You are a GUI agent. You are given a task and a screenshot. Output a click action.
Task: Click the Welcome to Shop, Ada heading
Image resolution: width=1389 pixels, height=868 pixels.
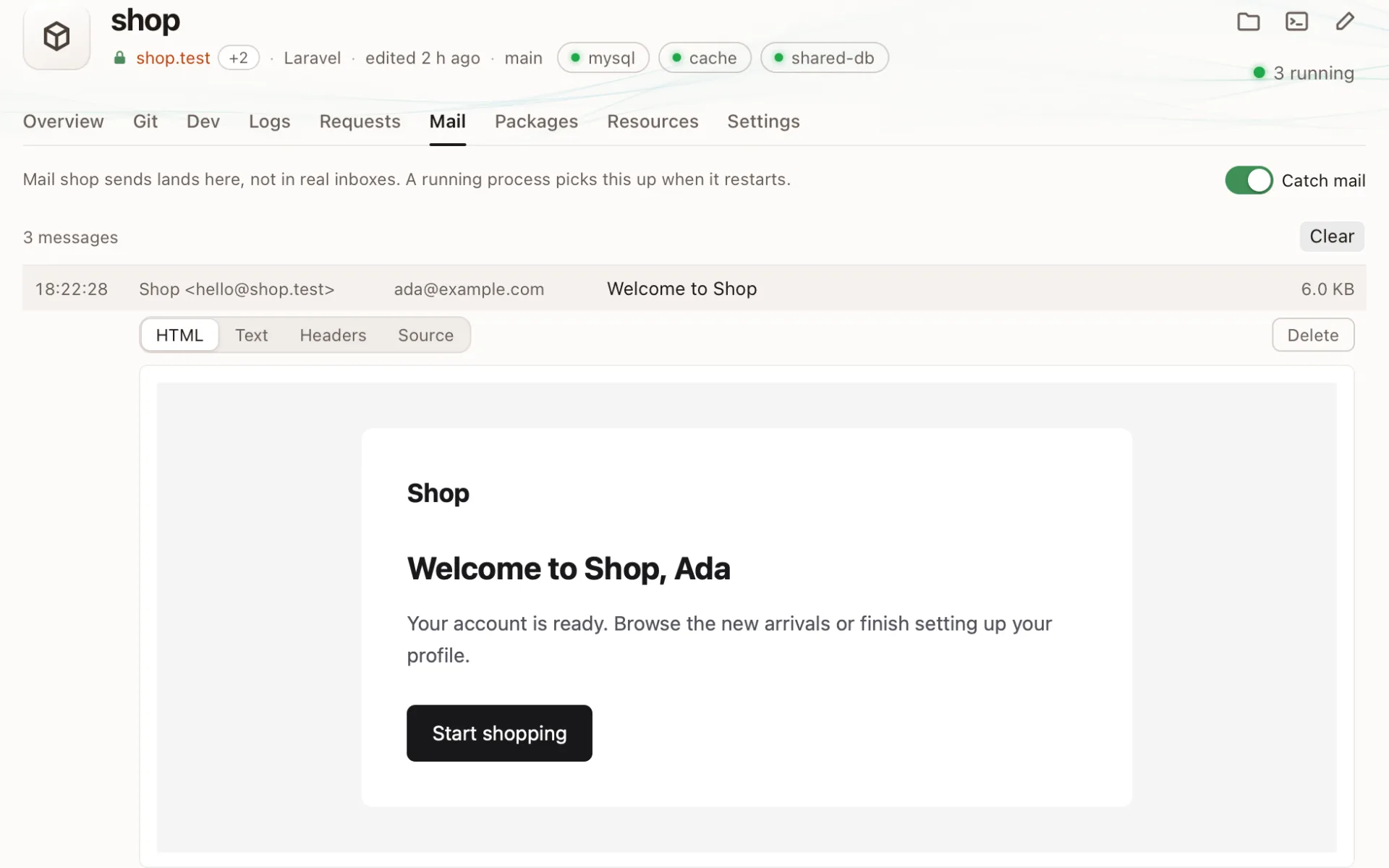click(x=569, y=569)
